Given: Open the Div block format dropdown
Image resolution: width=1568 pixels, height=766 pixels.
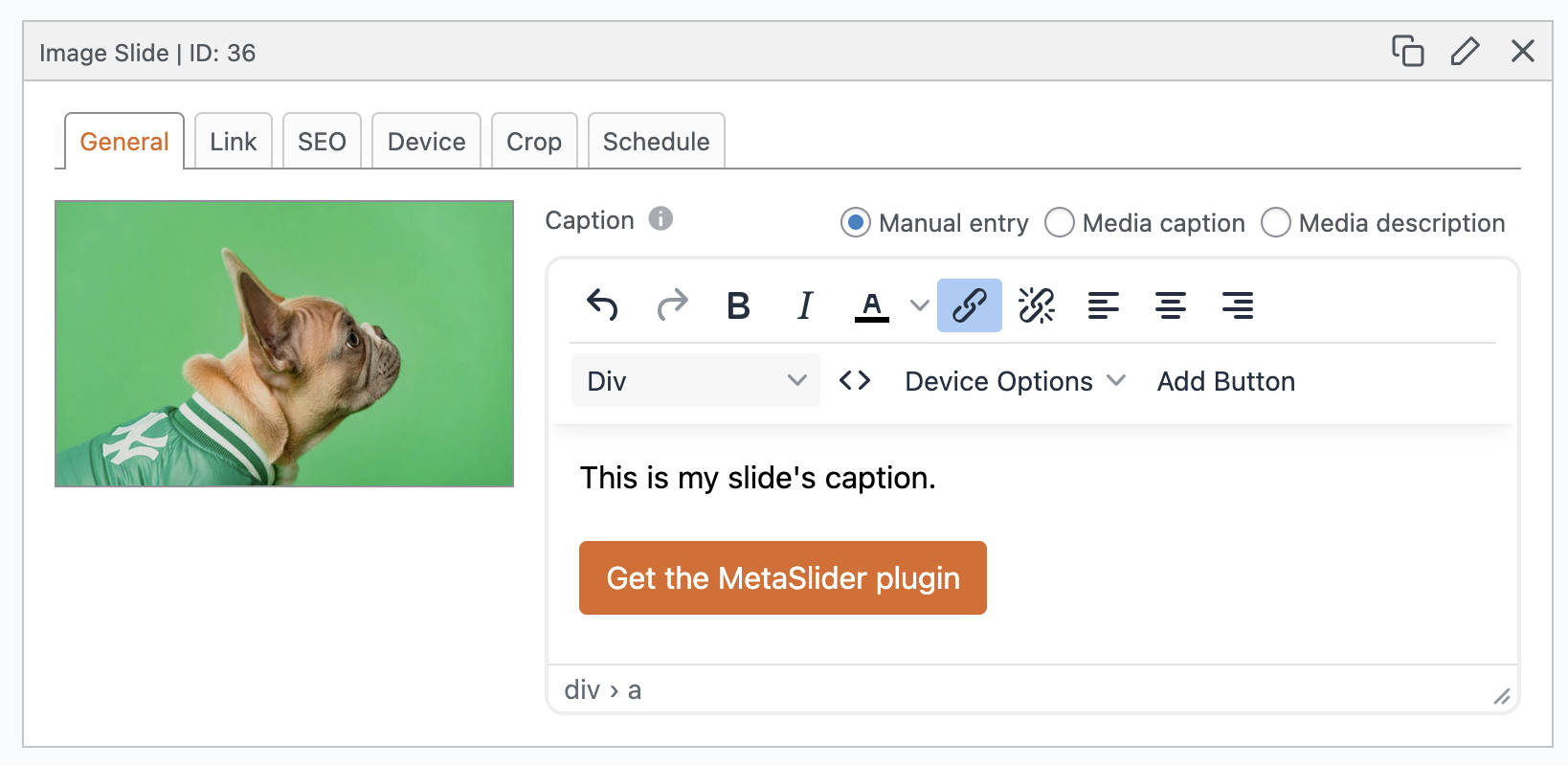Looking at the screenshot, I should coord(695,381).
